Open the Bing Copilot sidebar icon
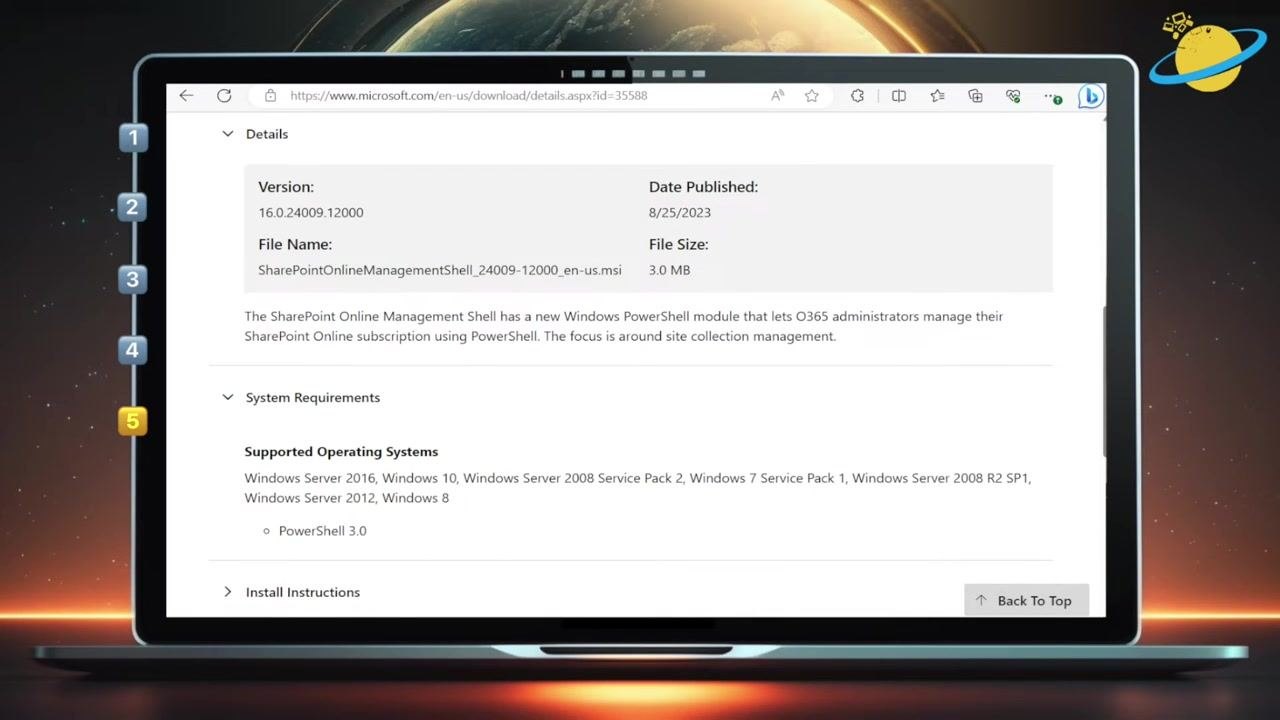This screenshot has width=1280, height=720. (x=1090, y=96)
